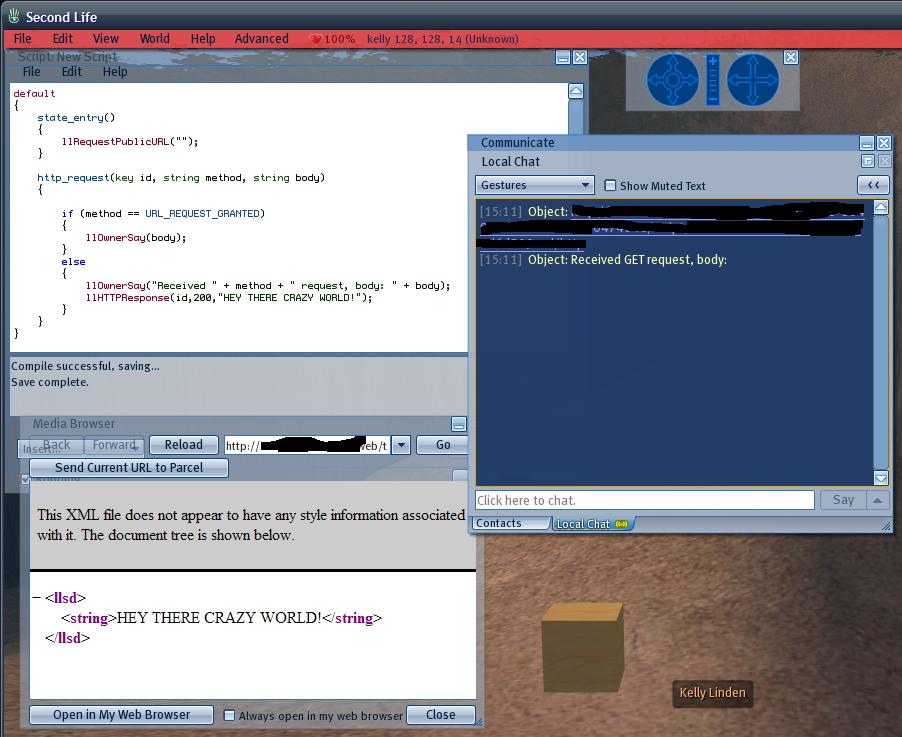Click the Kelly Linden name tag
The image size is (902, 737).
point(712,693)
